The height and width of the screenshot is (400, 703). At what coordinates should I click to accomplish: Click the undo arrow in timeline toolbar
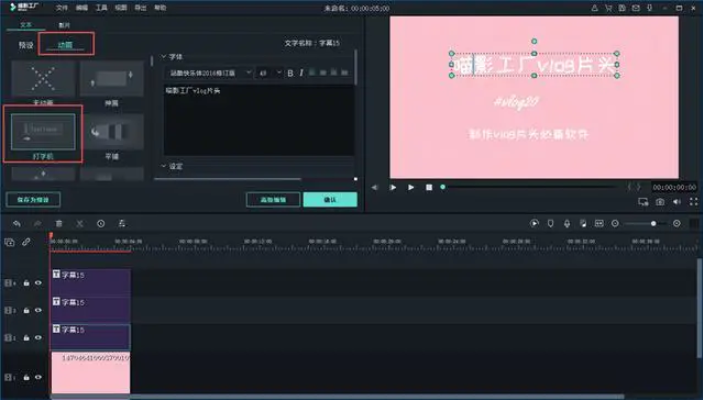[16, 223]
